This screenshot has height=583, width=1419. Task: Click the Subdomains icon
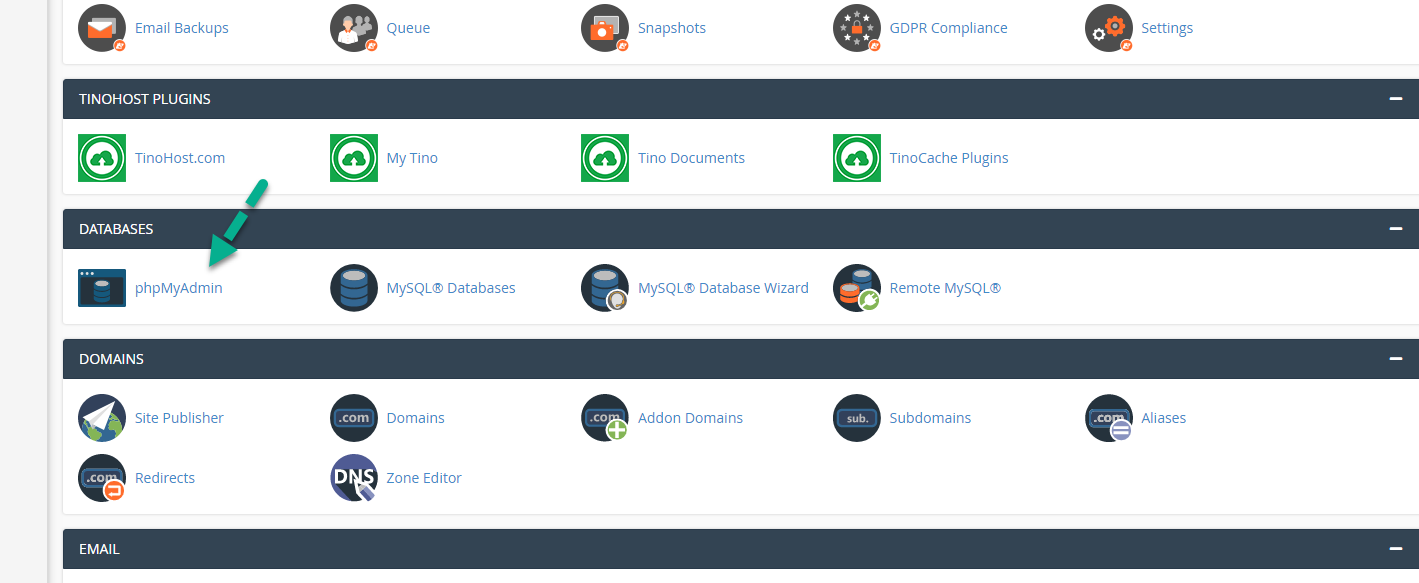[x=857, y=418]
